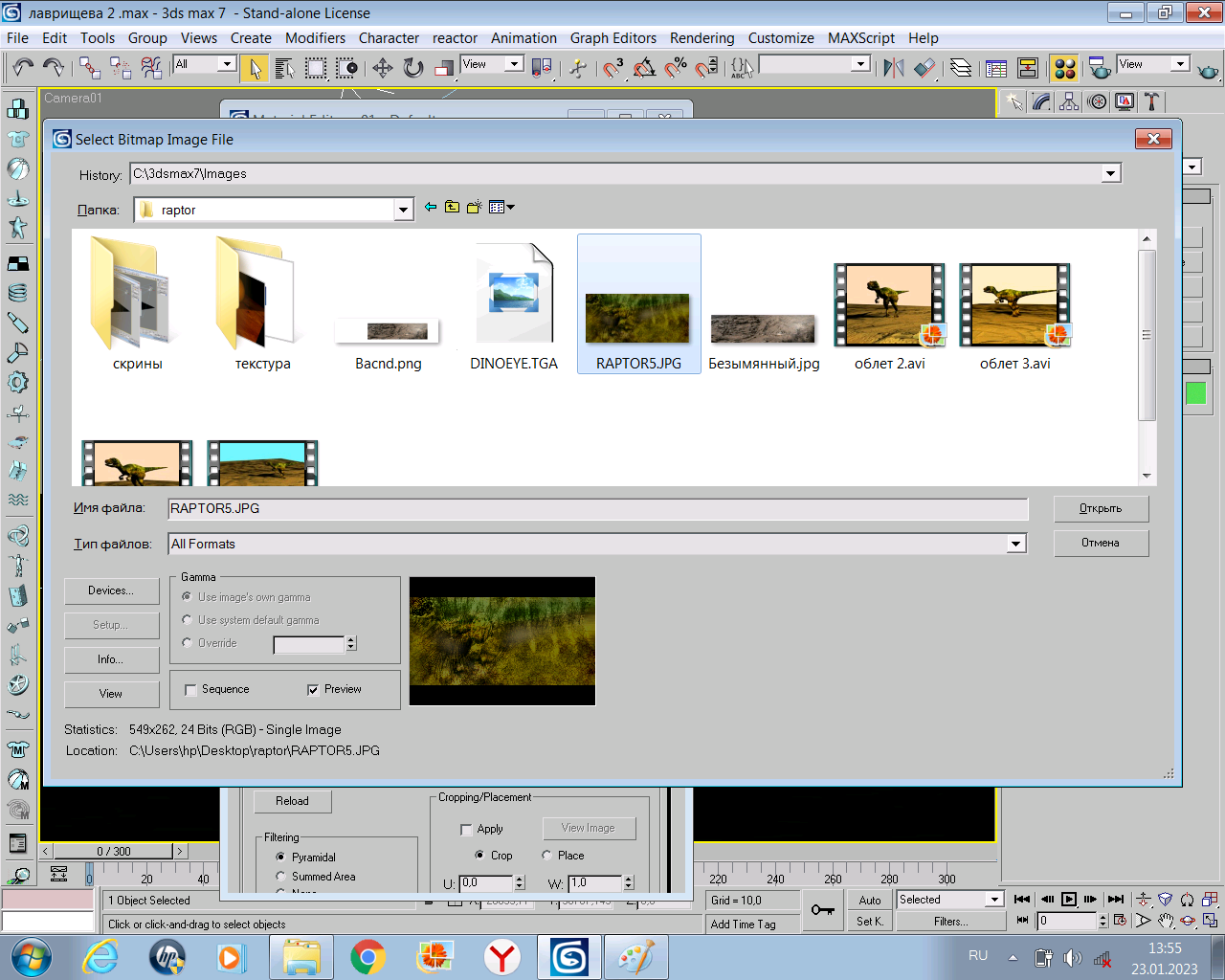
Task: Activate Bind to Space Warp tool
Action: [151, 67]
